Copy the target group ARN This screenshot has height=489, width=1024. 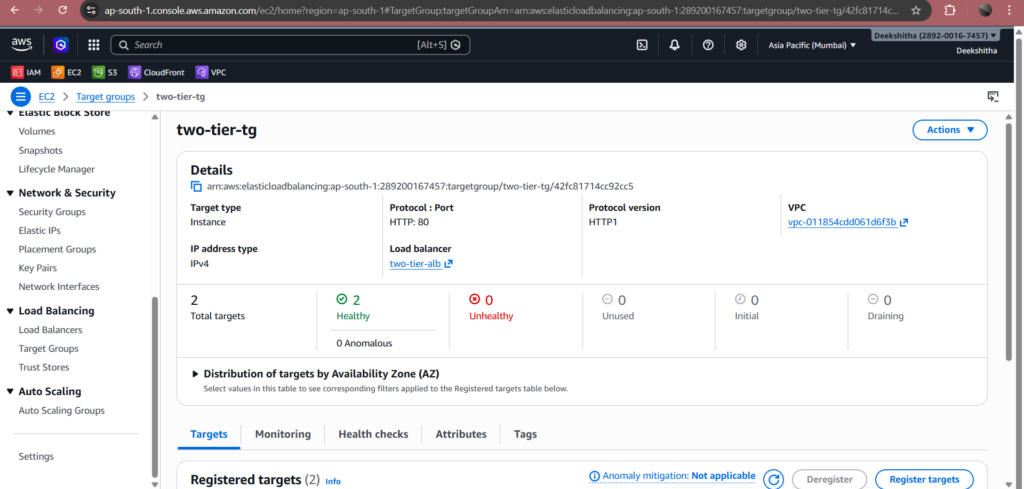coord(197,186)
